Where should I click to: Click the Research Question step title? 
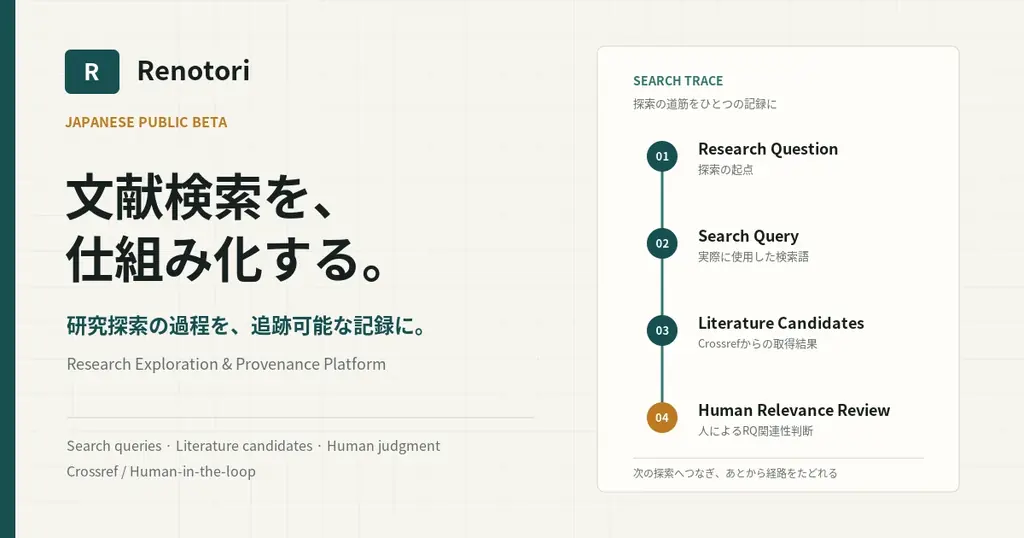(x=768, y=149)
